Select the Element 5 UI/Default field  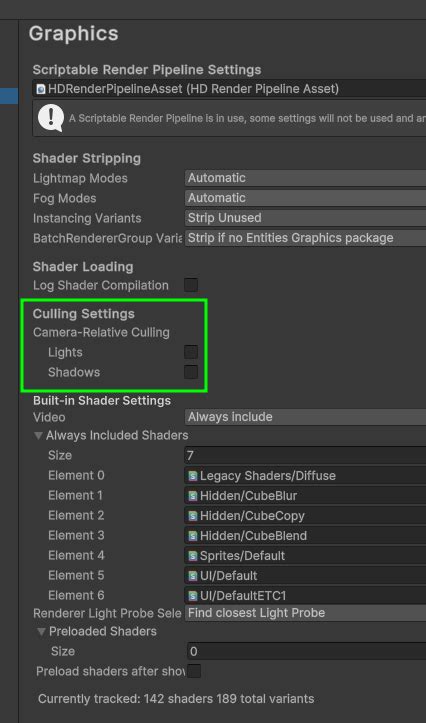click(305, 576)
